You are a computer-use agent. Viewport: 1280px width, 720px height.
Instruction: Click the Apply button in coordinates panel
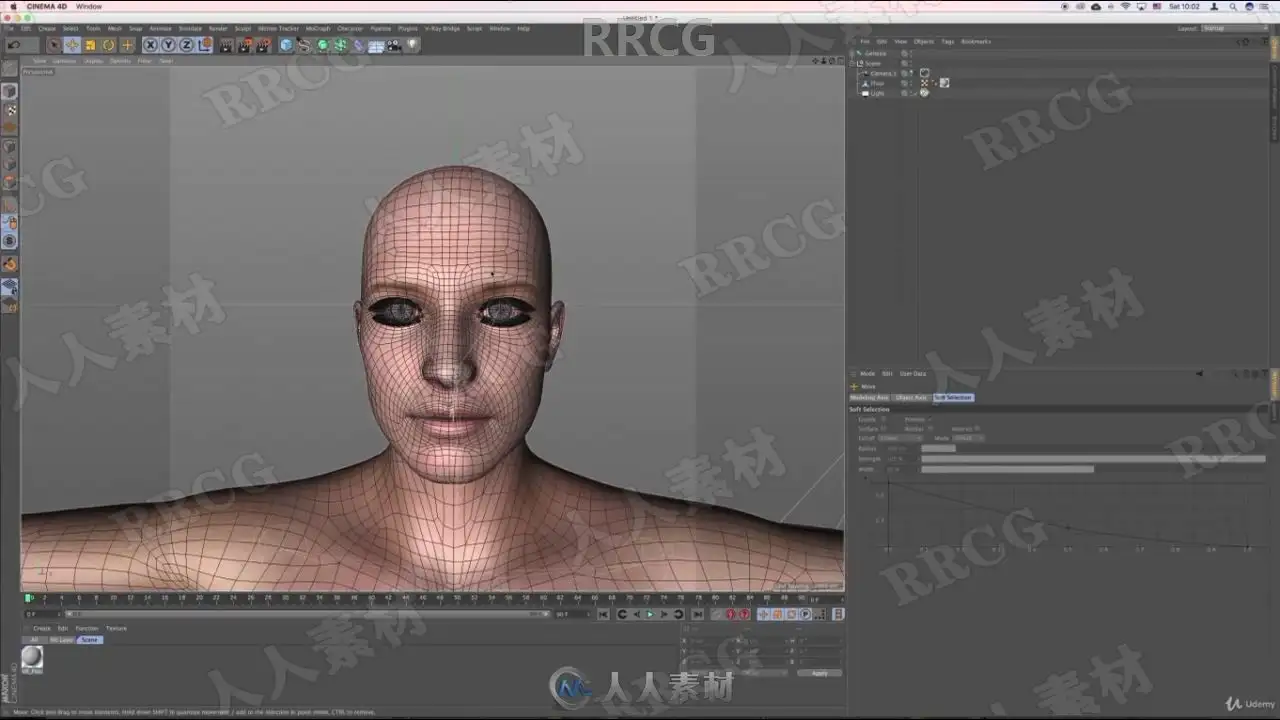click(820, 673)
